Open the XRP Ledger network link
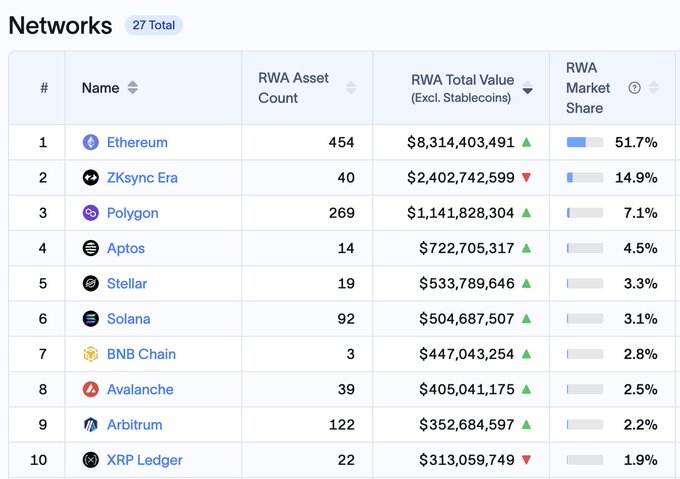Image resolution: width=680 pixels, height=479 pixels. pos(144,460)
